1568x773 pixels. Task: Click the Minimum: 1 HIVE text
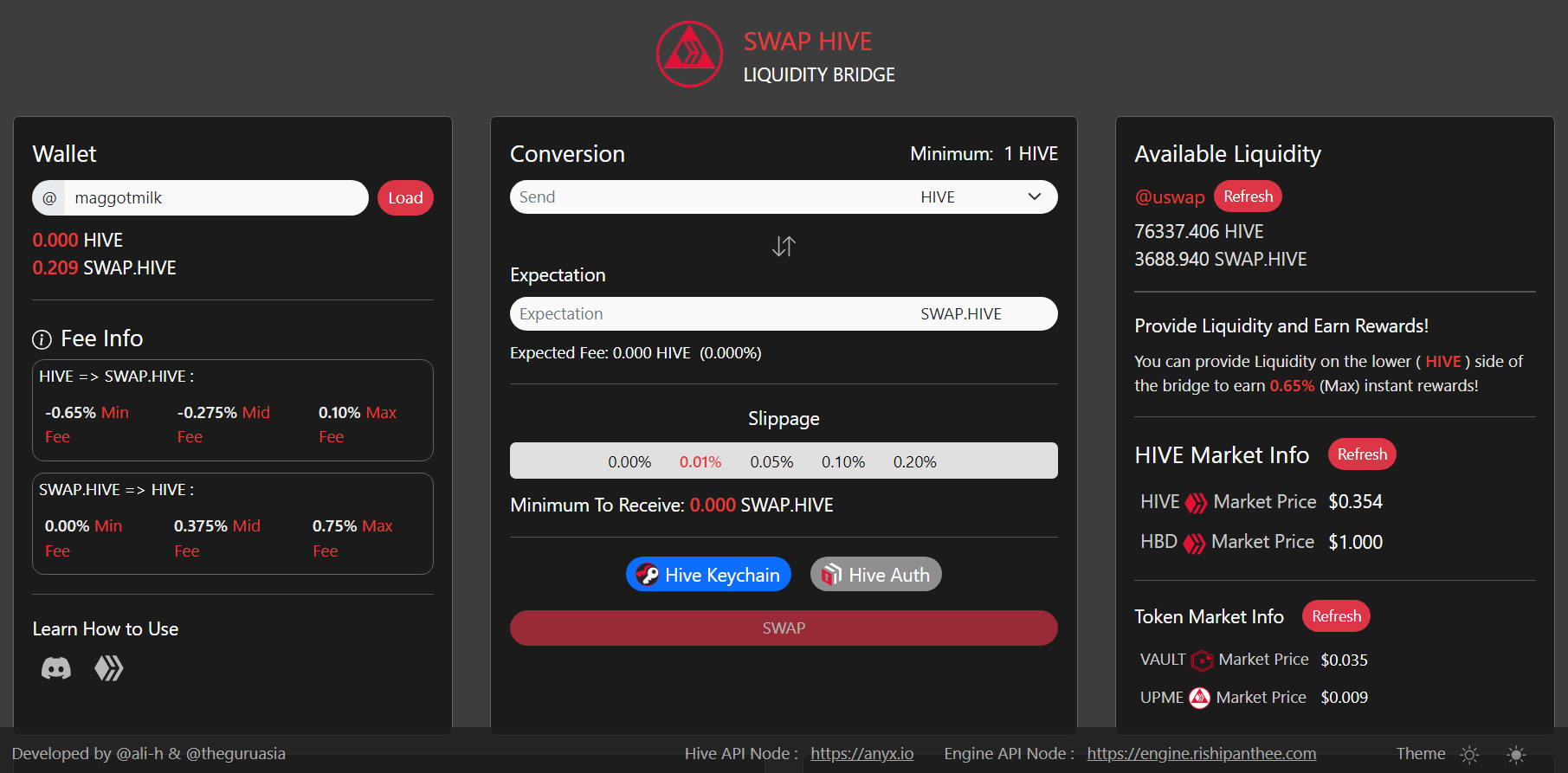984,154
